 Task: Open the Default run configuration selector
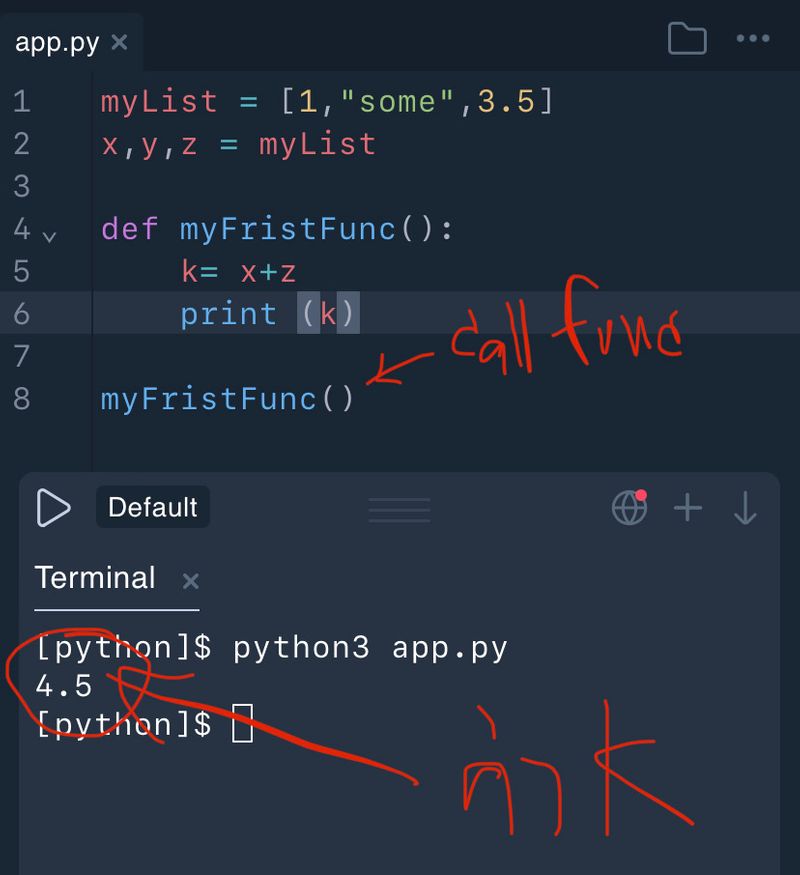pos(153,508)
